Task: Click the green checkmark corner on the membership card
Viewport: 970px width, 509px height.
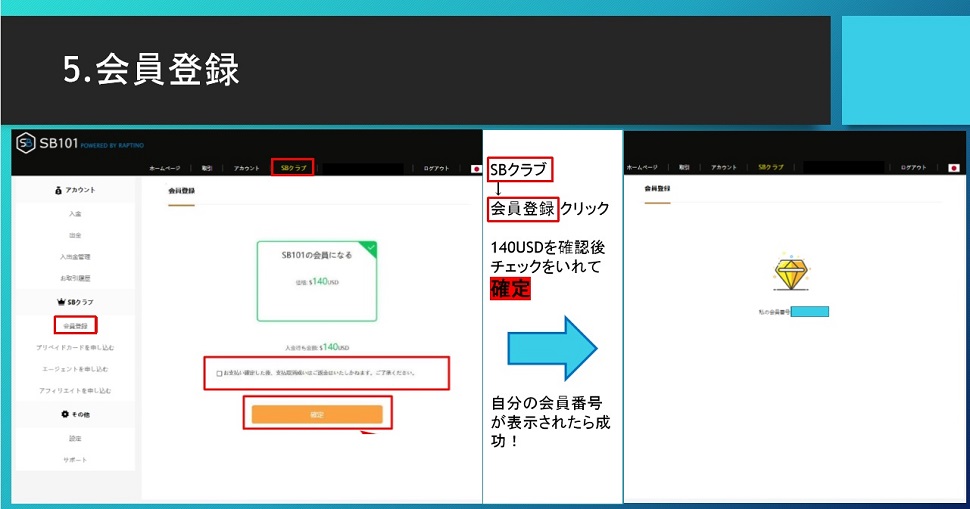Action: click(x=370, y=248)
